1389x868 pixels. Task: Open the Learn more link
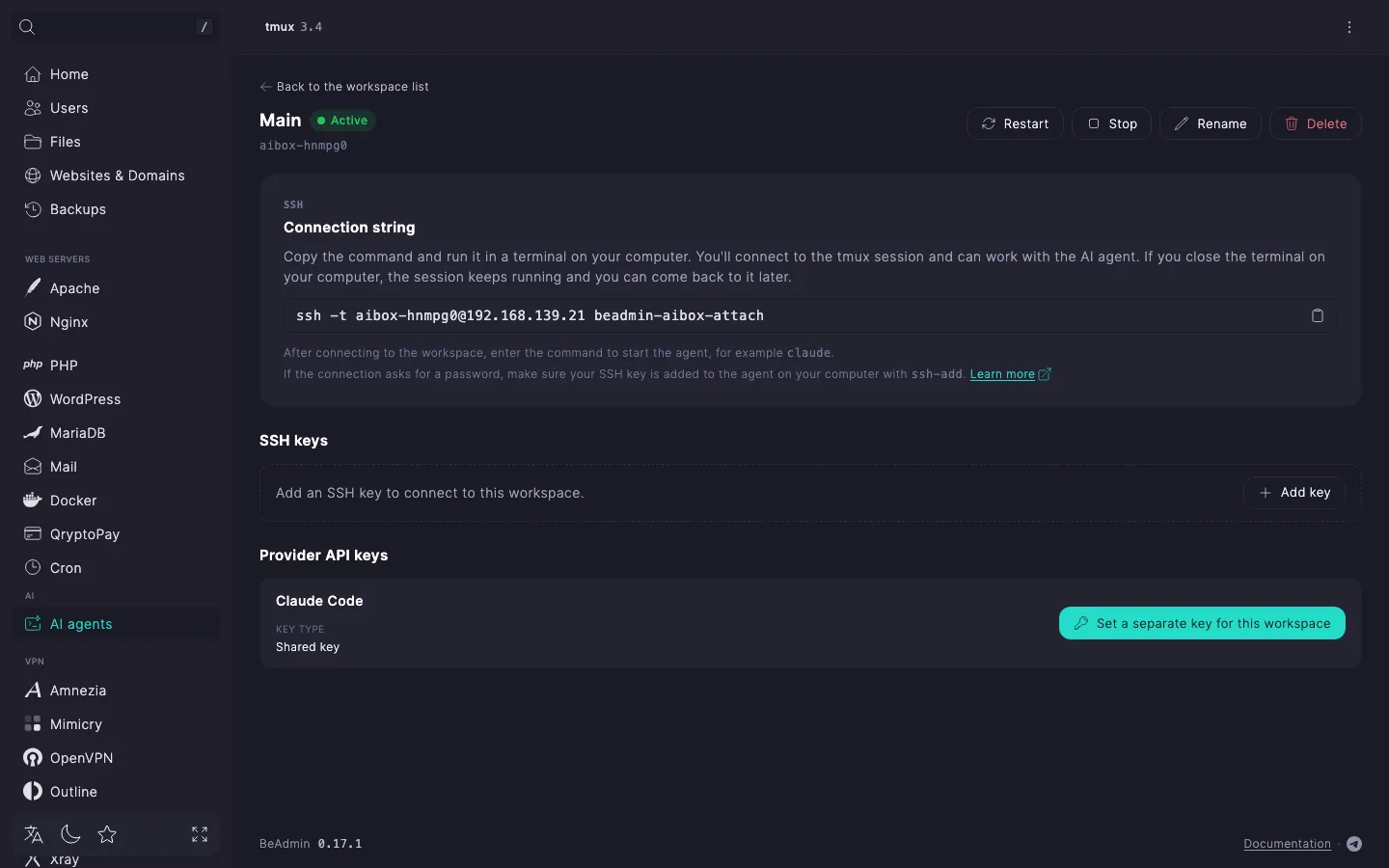click(x=1010, y=374)
